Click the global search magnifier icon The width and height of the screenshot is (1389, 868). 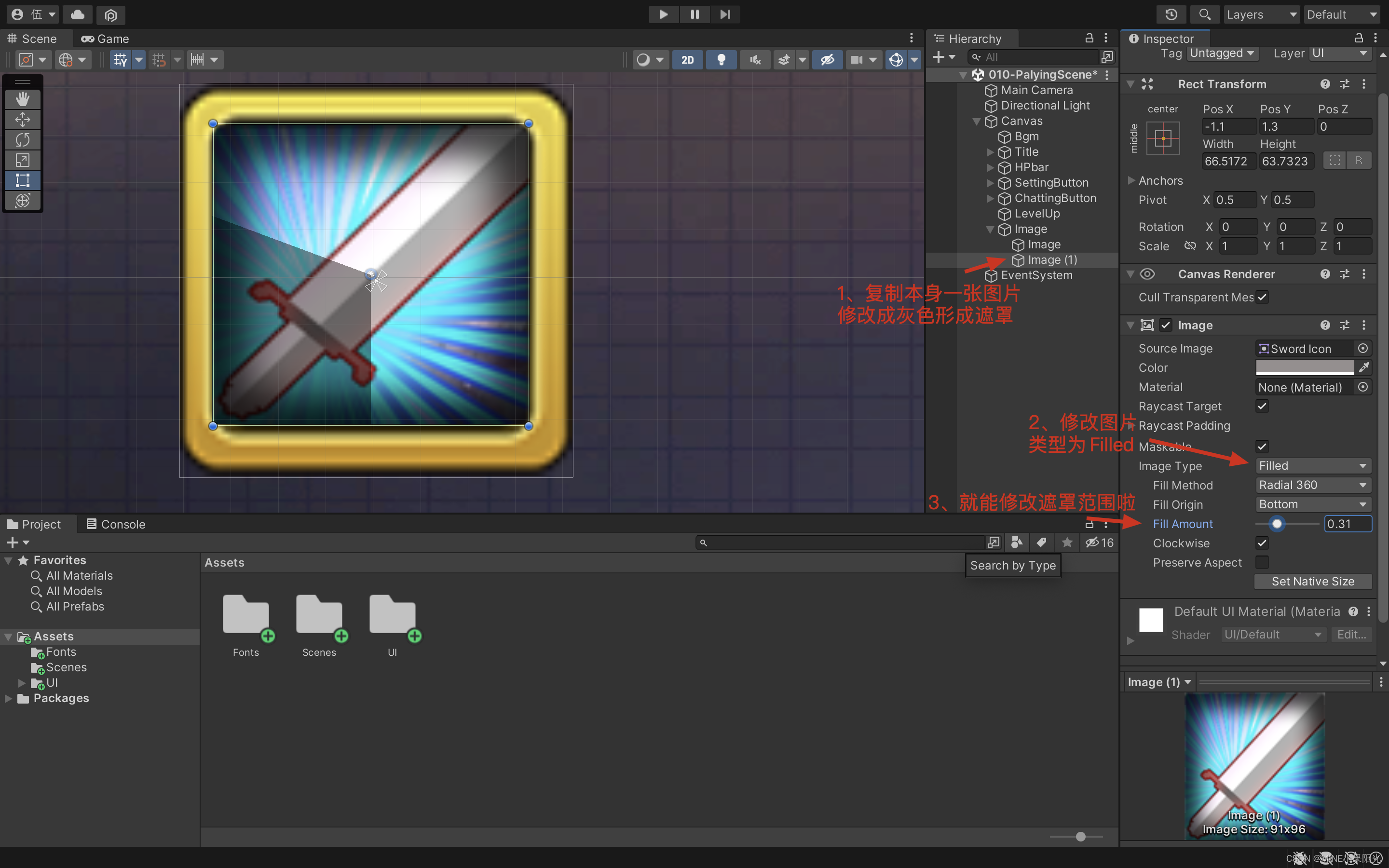pos(1204,14)
